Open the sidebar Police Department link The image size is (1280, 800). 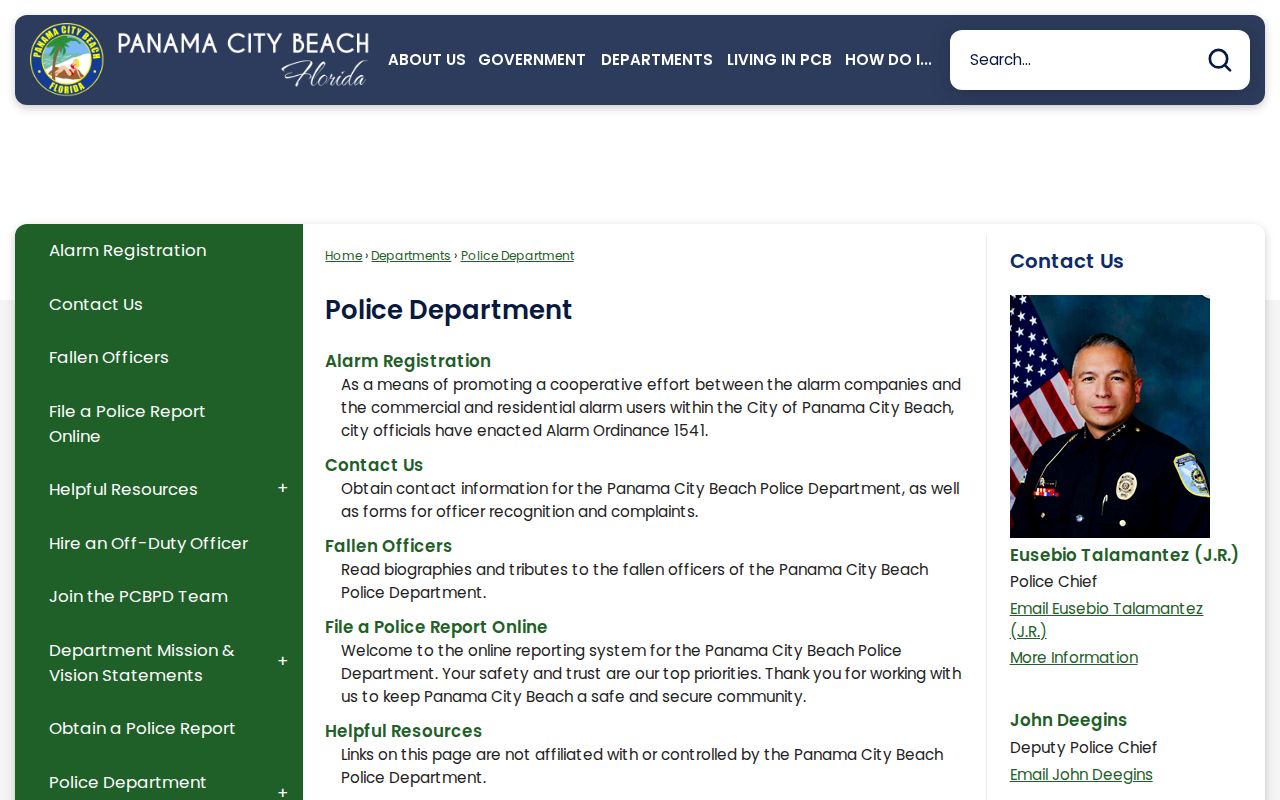point(128,782)
